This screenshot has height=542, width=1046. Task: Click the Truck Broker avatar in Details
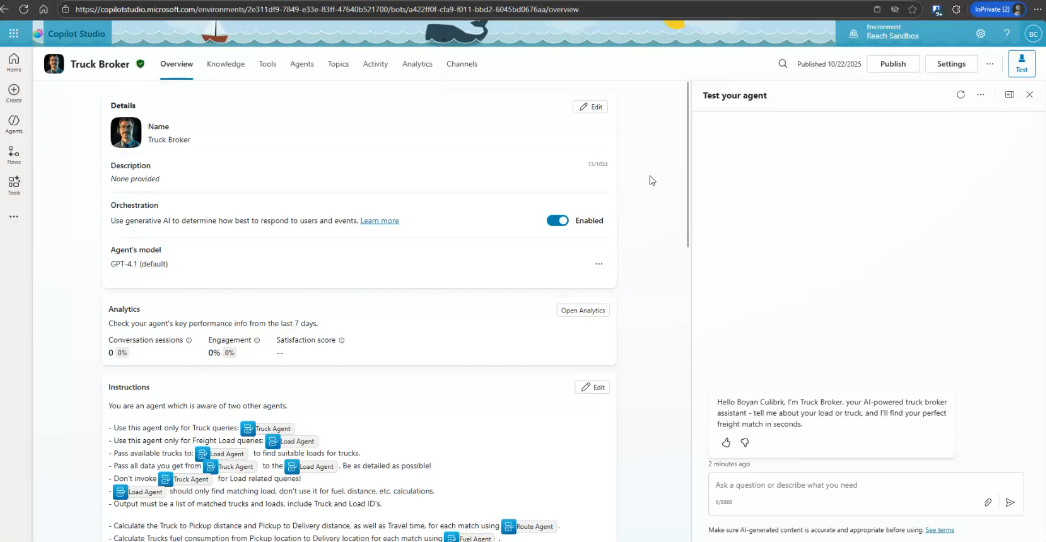(x=126, y=132)
